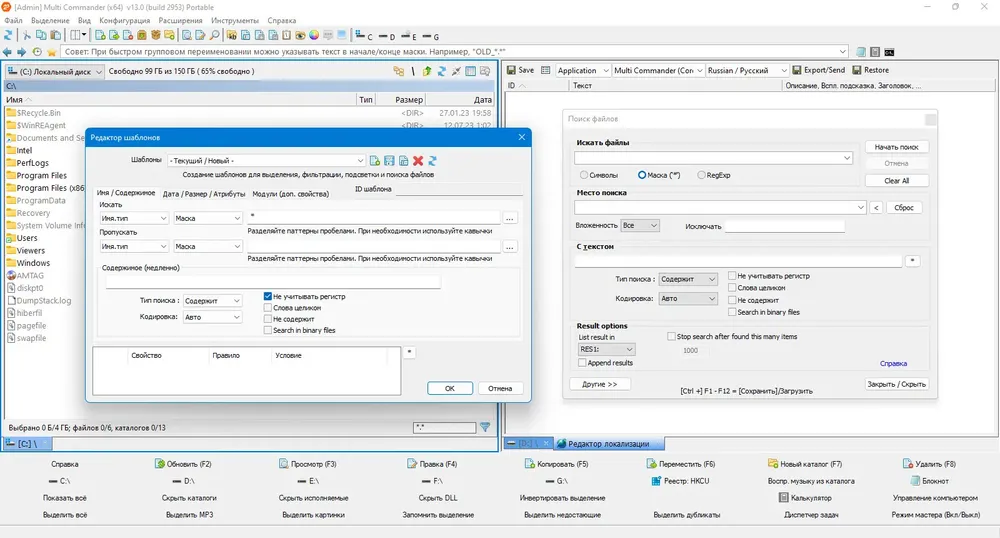Click the Искать mask input field

[x=373, y=218]
